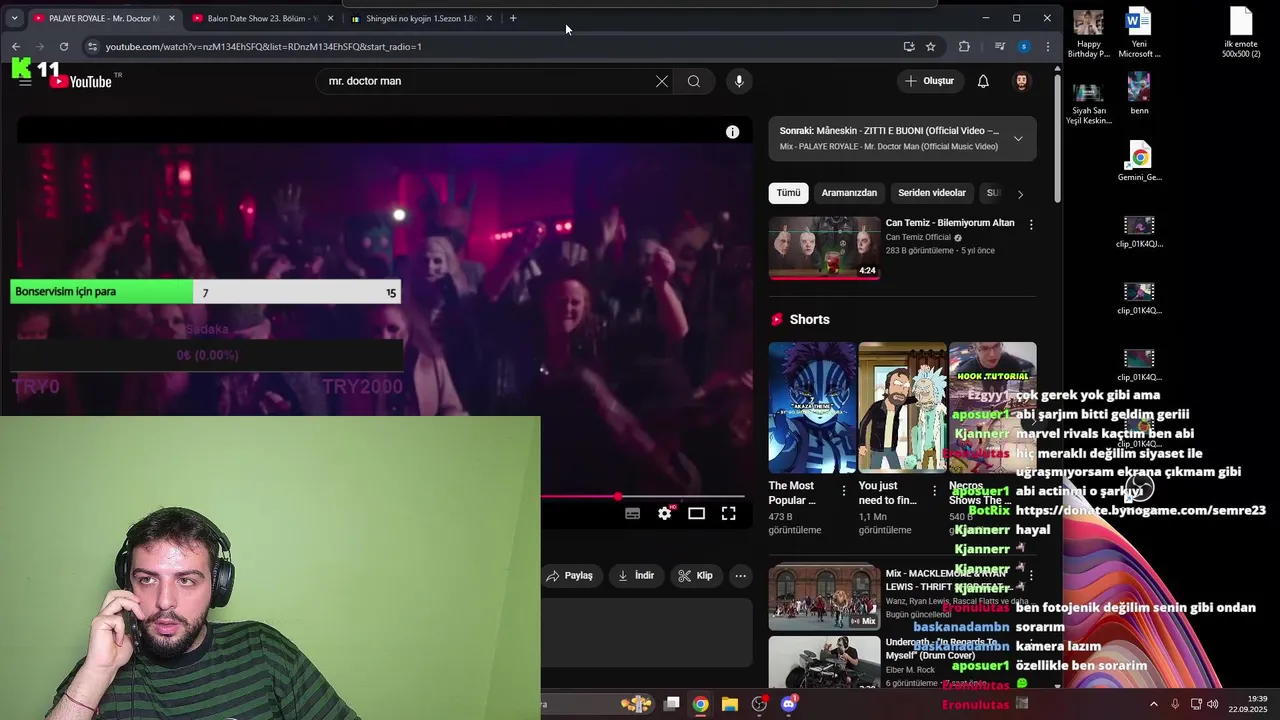The height and width of the screenshot is (720, 1280).
Task: Open YouTube notifications bell
Action: pos(983,81)
